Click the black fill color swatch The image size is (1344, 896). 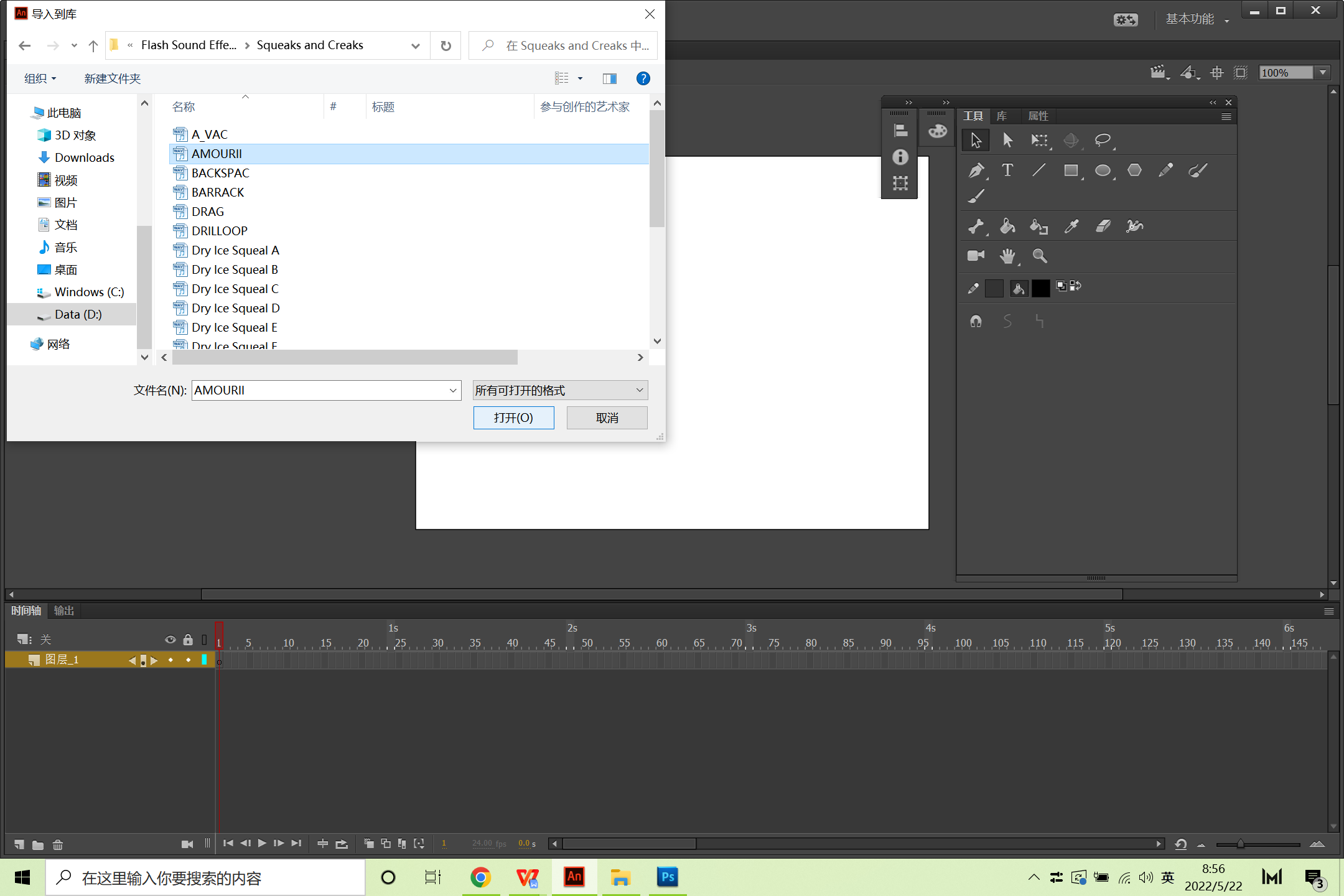coord(1040,288)
